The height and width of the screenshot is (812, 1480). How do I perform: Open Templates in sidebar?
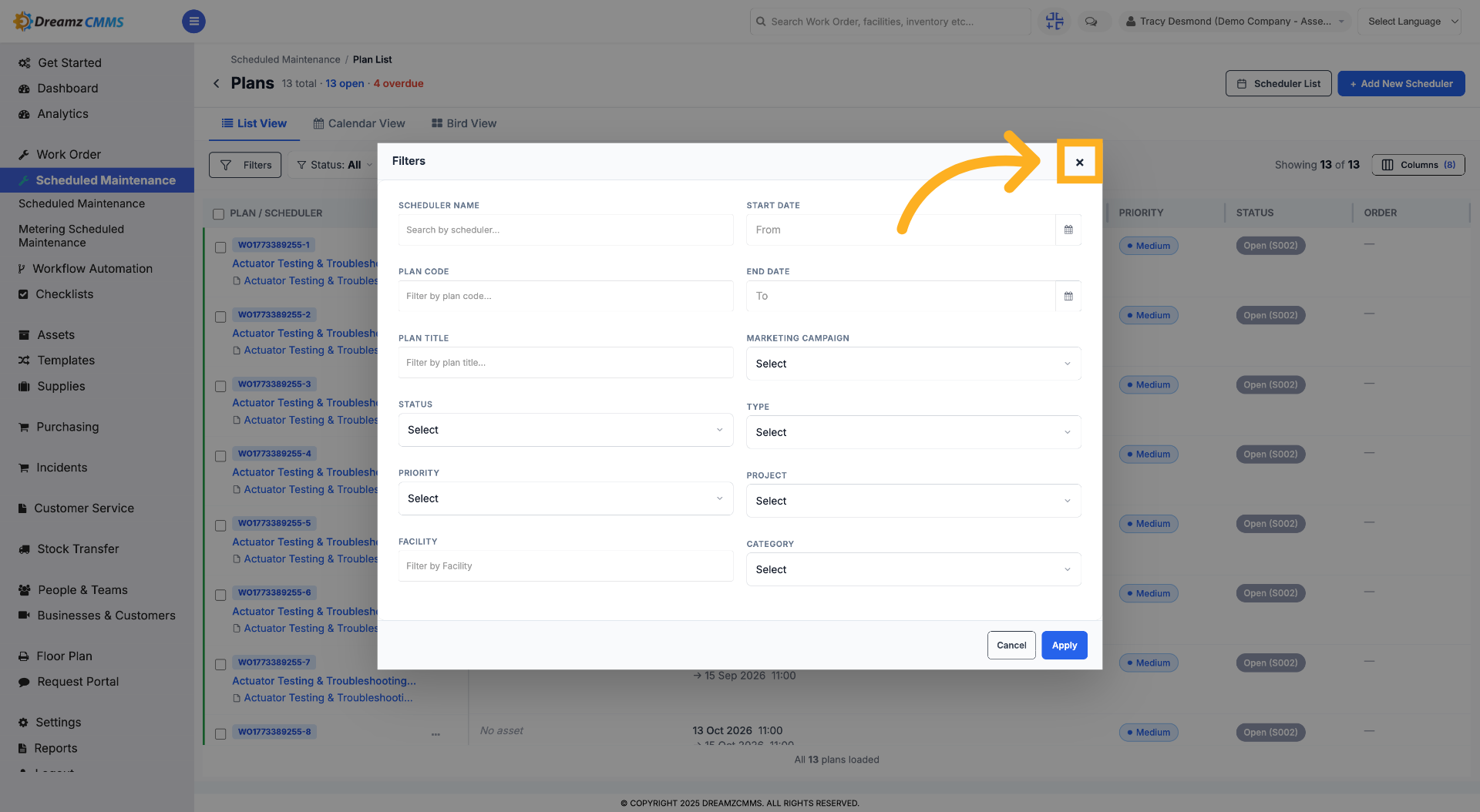click(66, 360)
